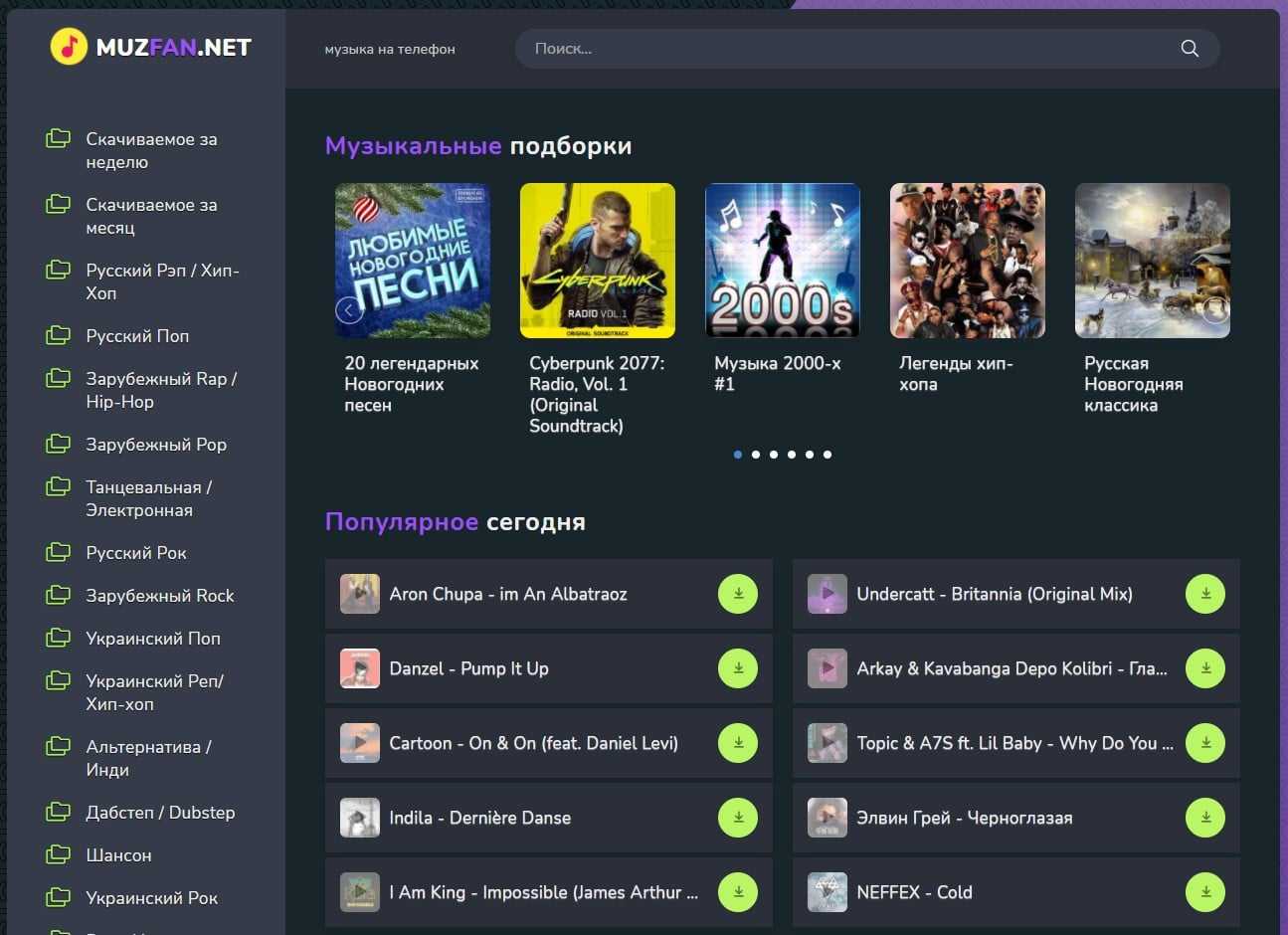
Task: Select fifth carousel pagination dot
Action: tap(810, 455)
